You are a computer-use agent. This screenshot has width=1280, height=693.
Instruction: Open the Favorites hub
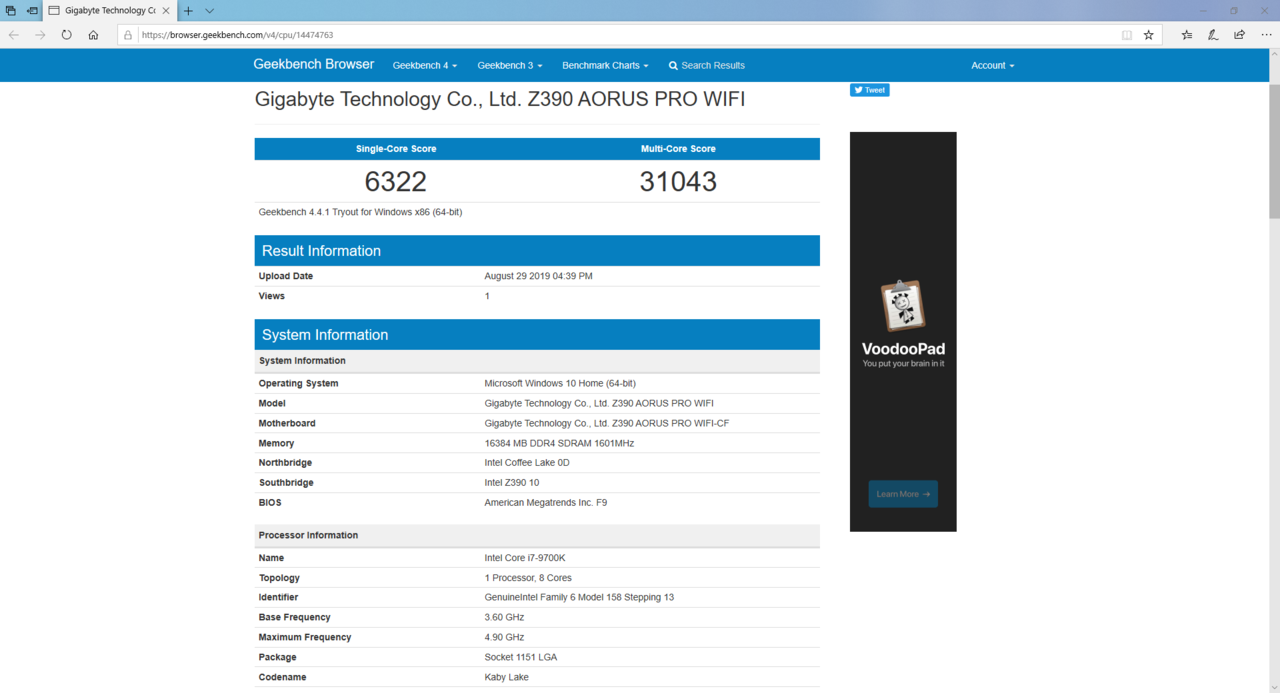pos(1187,35)
